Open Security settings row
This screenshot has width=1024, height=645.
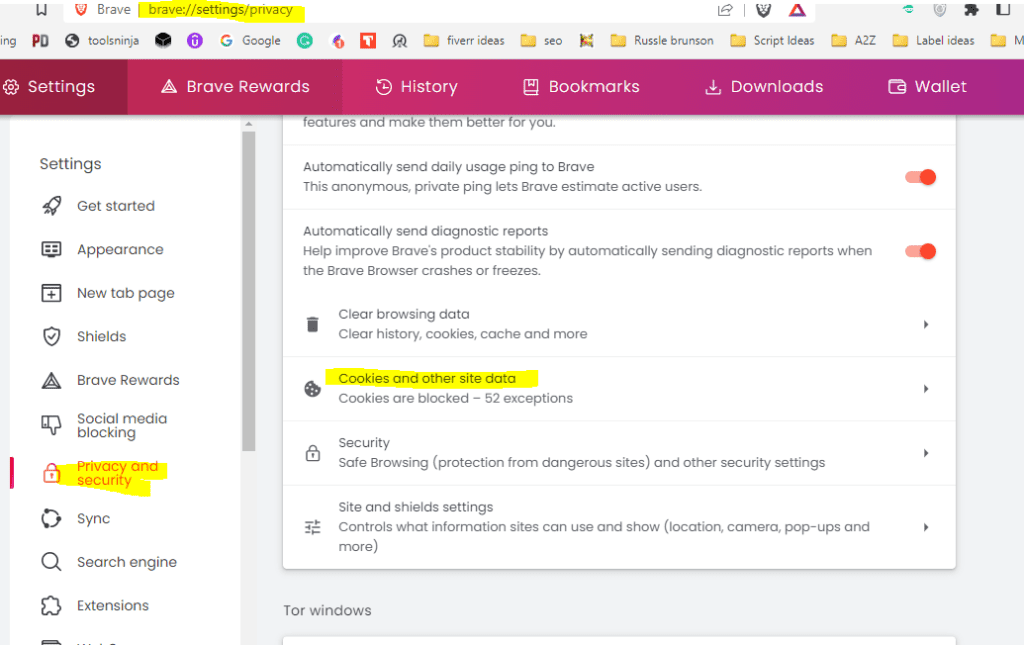[x=619, y=453]
